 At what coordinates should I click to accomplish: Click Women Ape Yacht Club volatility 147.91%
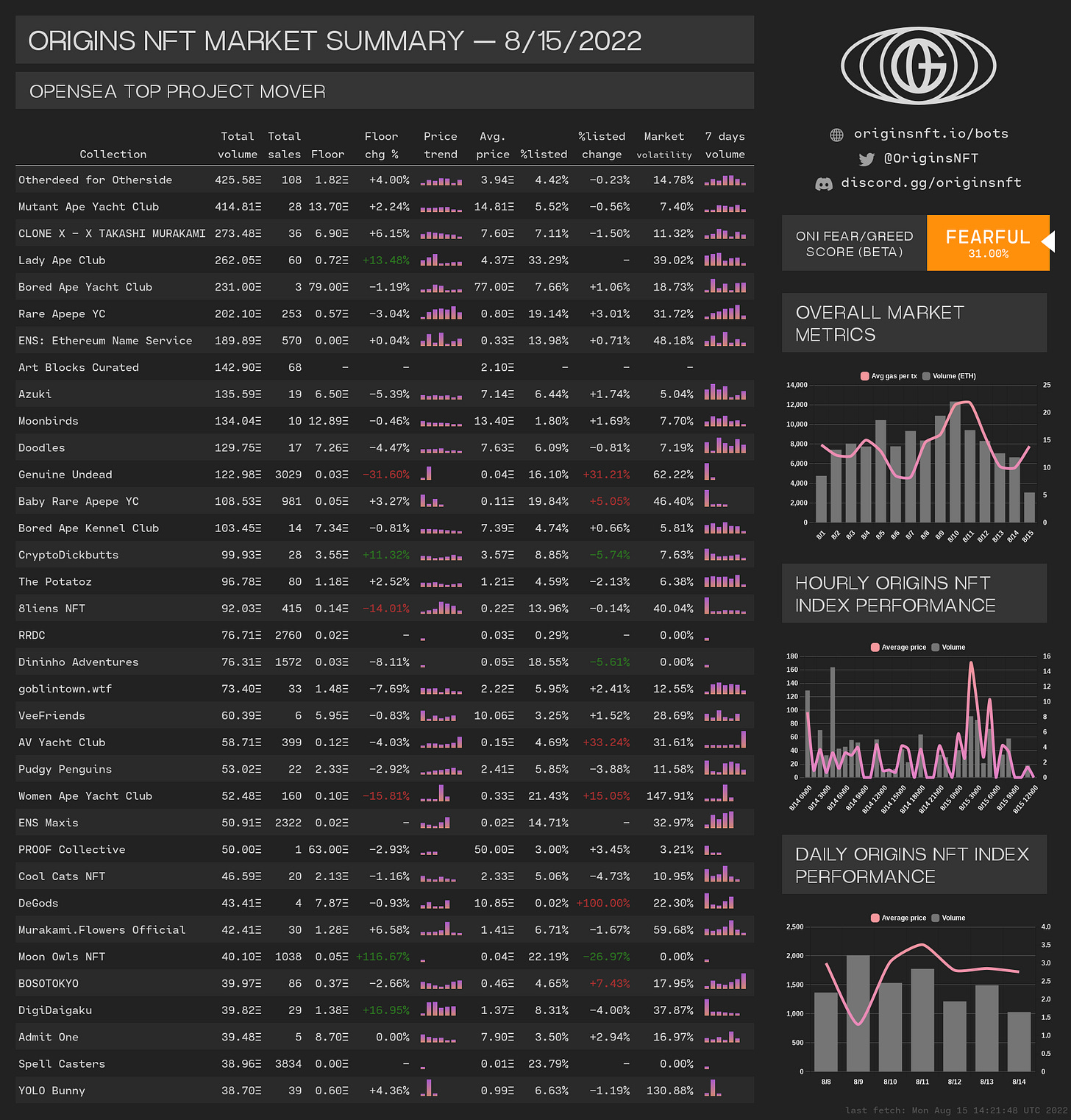[x=670, y=796]
